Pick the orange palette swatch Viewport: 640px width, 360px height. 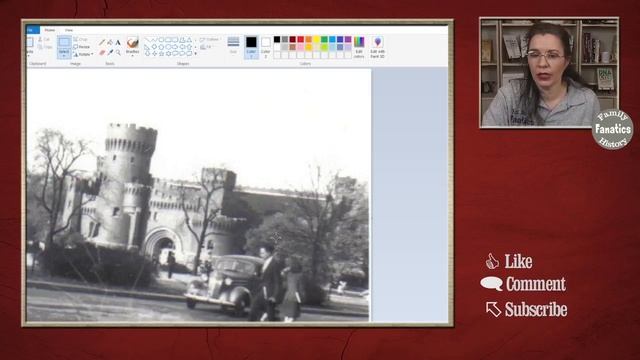309,39
